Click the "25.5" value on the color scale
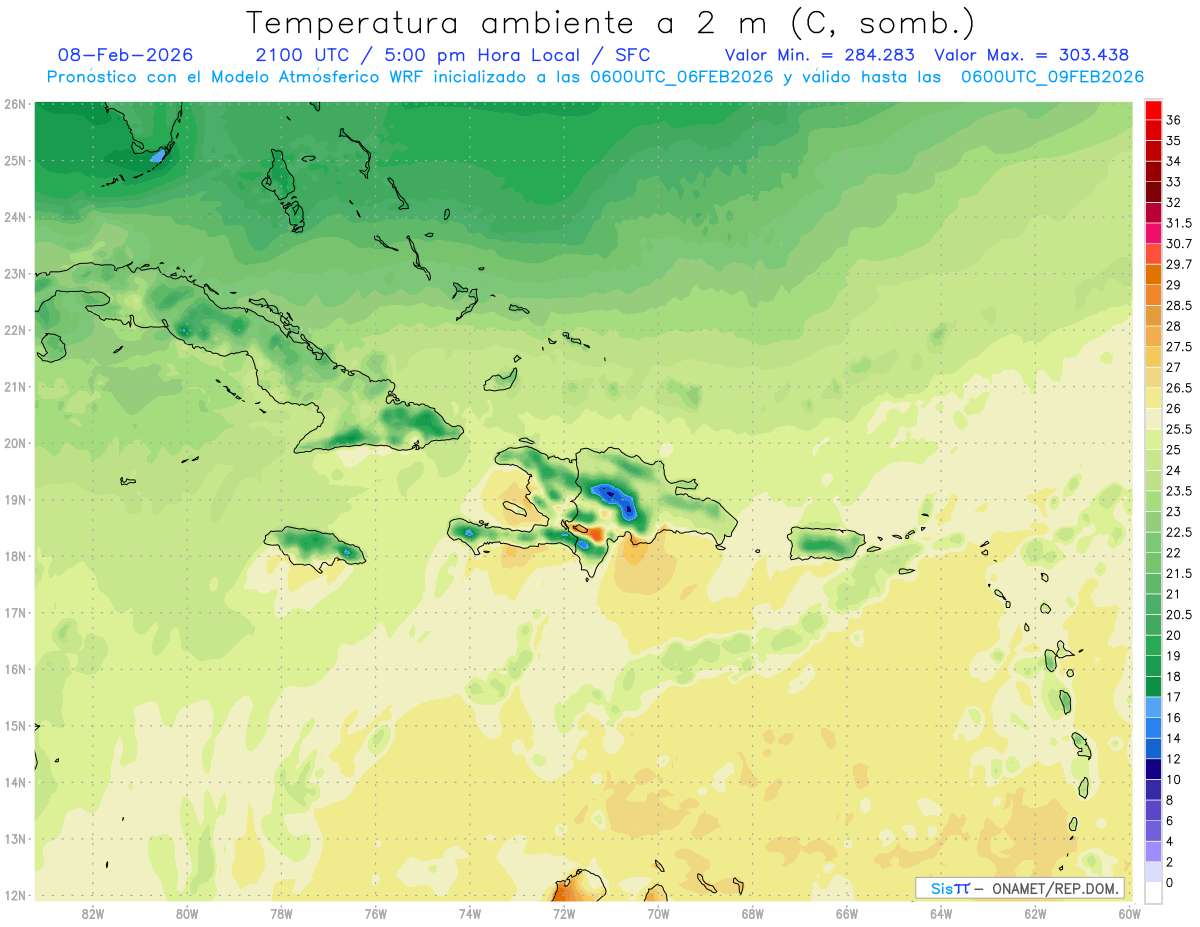The image size is (1200, 927). (x=1179, y=429)
